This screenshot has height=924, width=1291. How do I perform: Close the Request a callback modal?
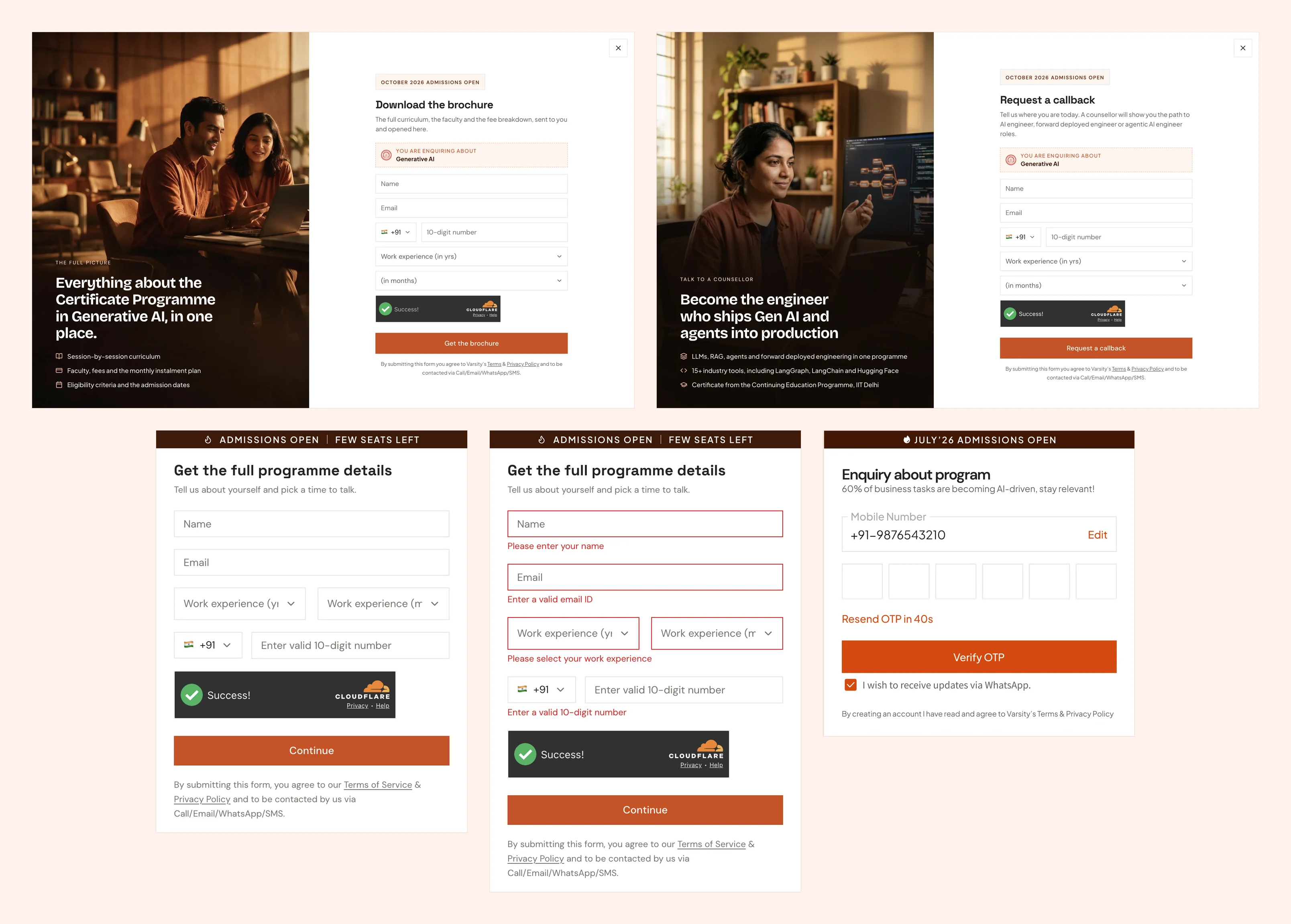pos(1242,49)
